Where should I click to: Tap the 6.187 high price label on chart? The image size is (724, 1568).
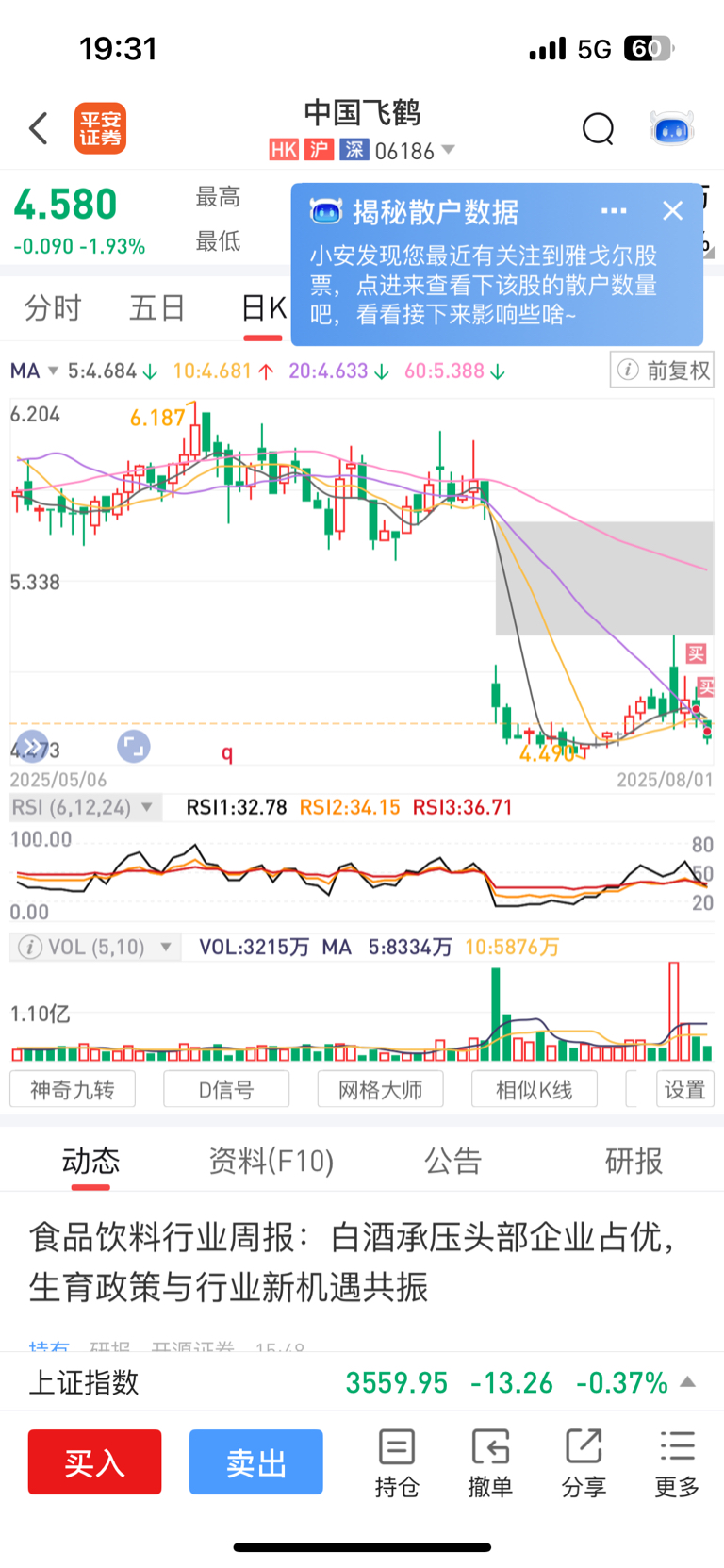click(157, 418)
